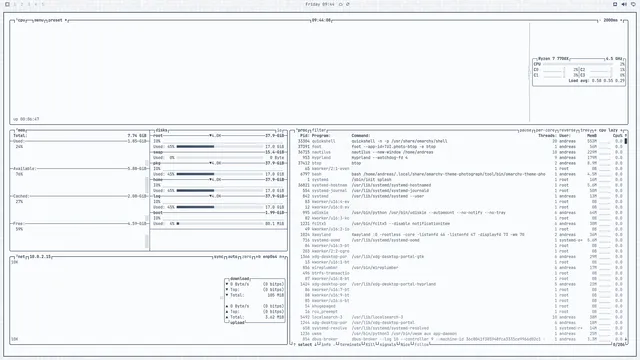Click Nice in process footer
The image size is (640, 360).
click(404, 344)
